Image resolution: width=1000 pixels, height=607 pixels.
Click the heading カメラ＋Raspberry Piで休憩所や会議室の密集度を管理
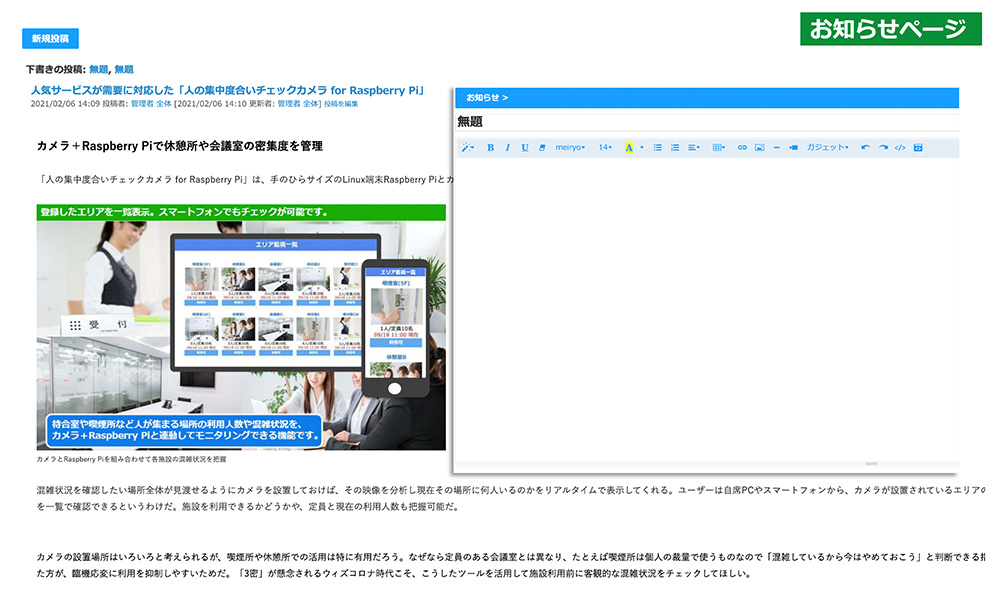point(180,146)
